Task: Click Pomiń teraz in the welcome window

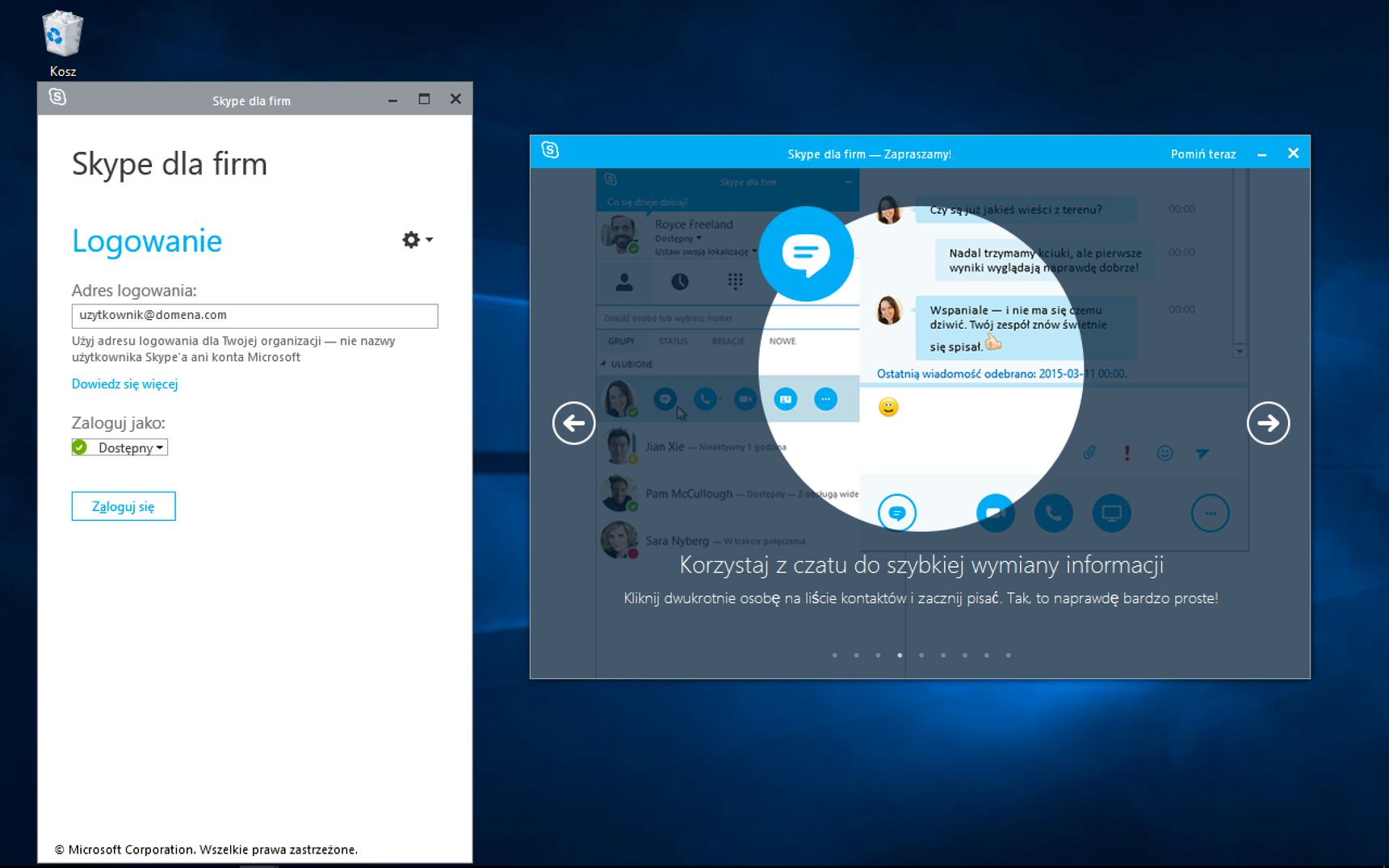Action: [1203, 154]
